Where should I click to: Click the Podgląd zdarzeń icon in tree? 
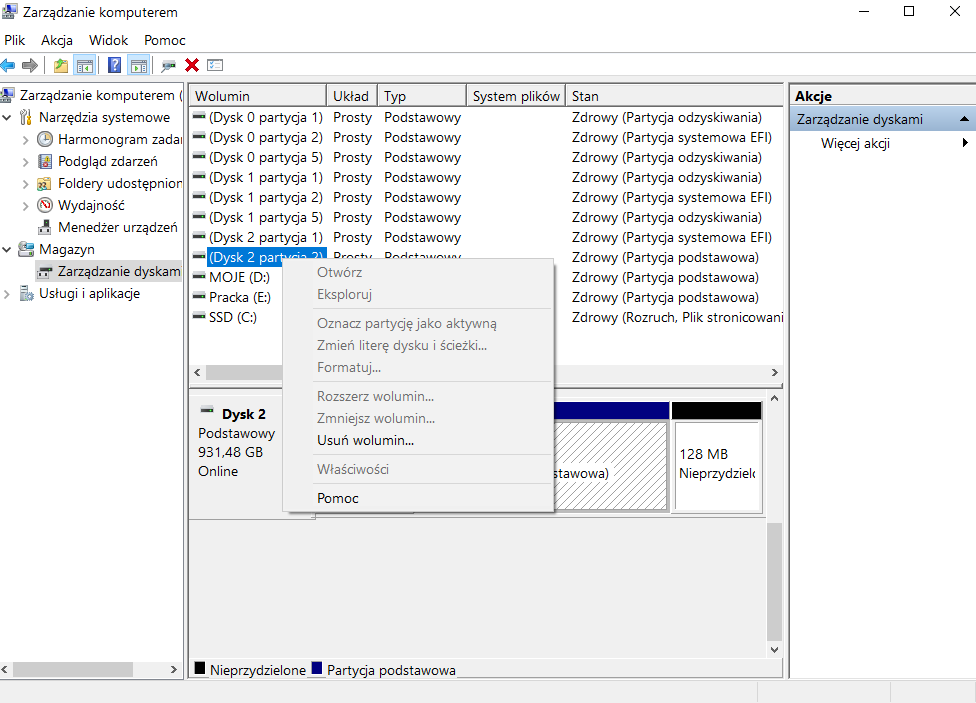pos(45,161)
